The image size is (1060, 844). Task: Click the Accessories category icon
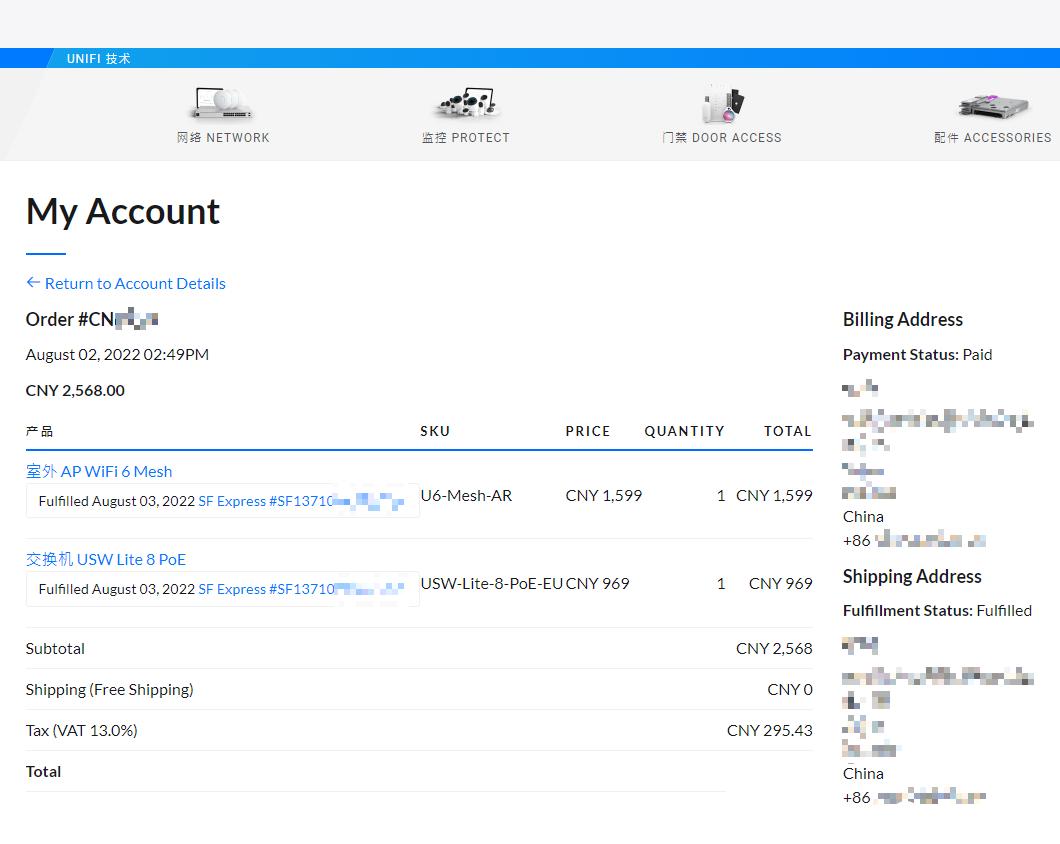click(993, 105)
